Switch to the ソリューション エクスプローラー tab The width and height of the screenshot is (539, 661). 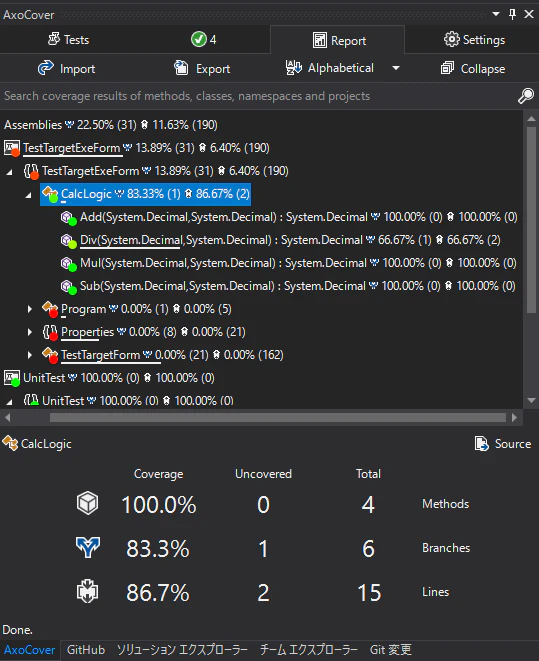click(182, 650)
